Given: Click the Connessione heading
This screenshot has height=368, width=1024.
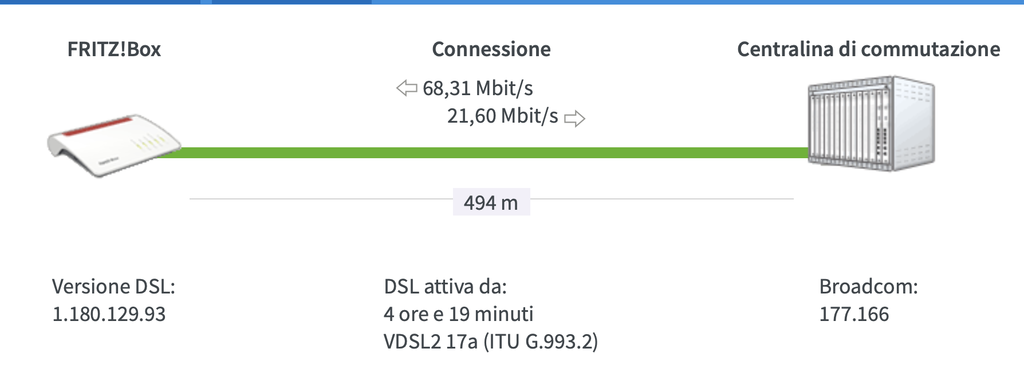Looking at the screenshot, I should pos(491,50).
